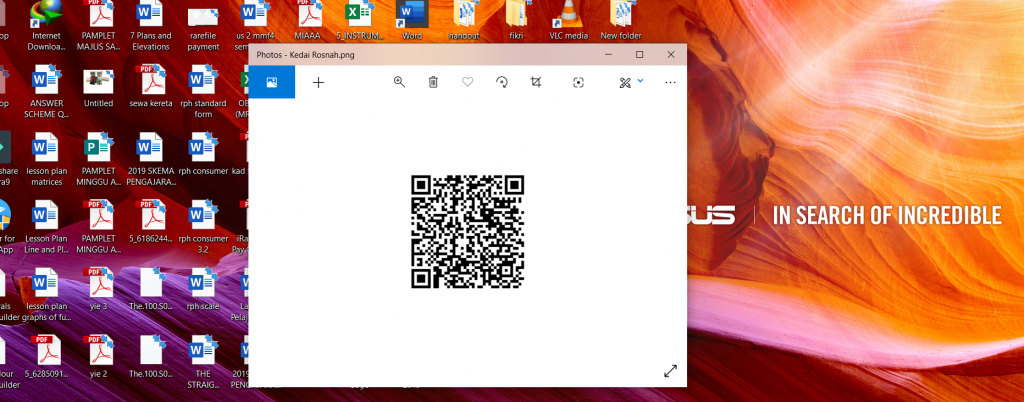Select the sewa kereta PDF icon
1024x402 pixels.
(151, 87)
